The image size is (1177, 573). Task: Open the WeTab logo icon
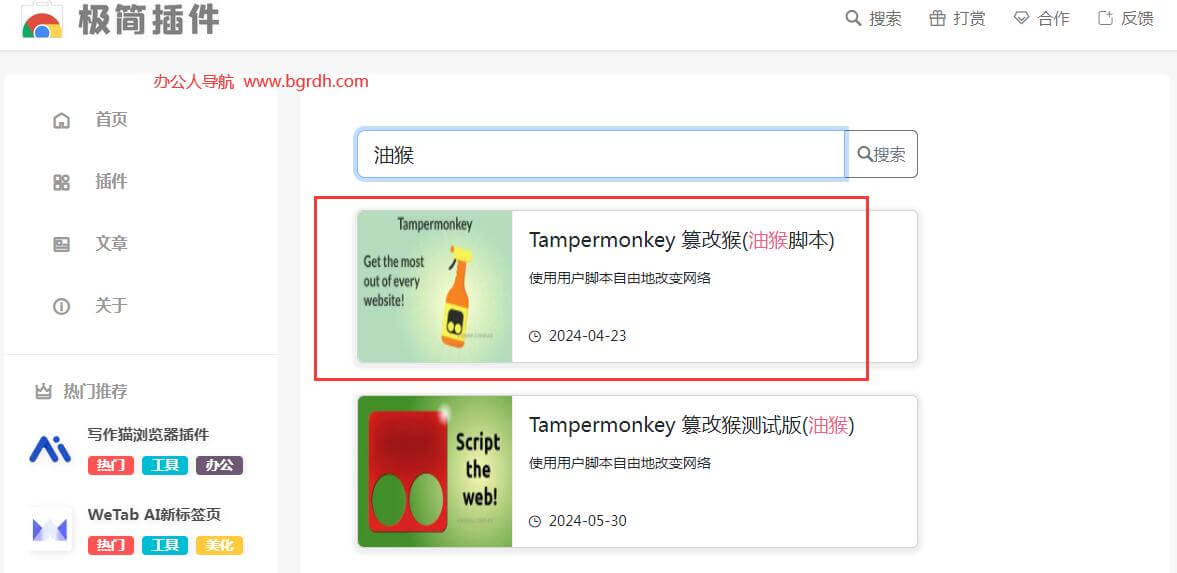tap(50, 529)
